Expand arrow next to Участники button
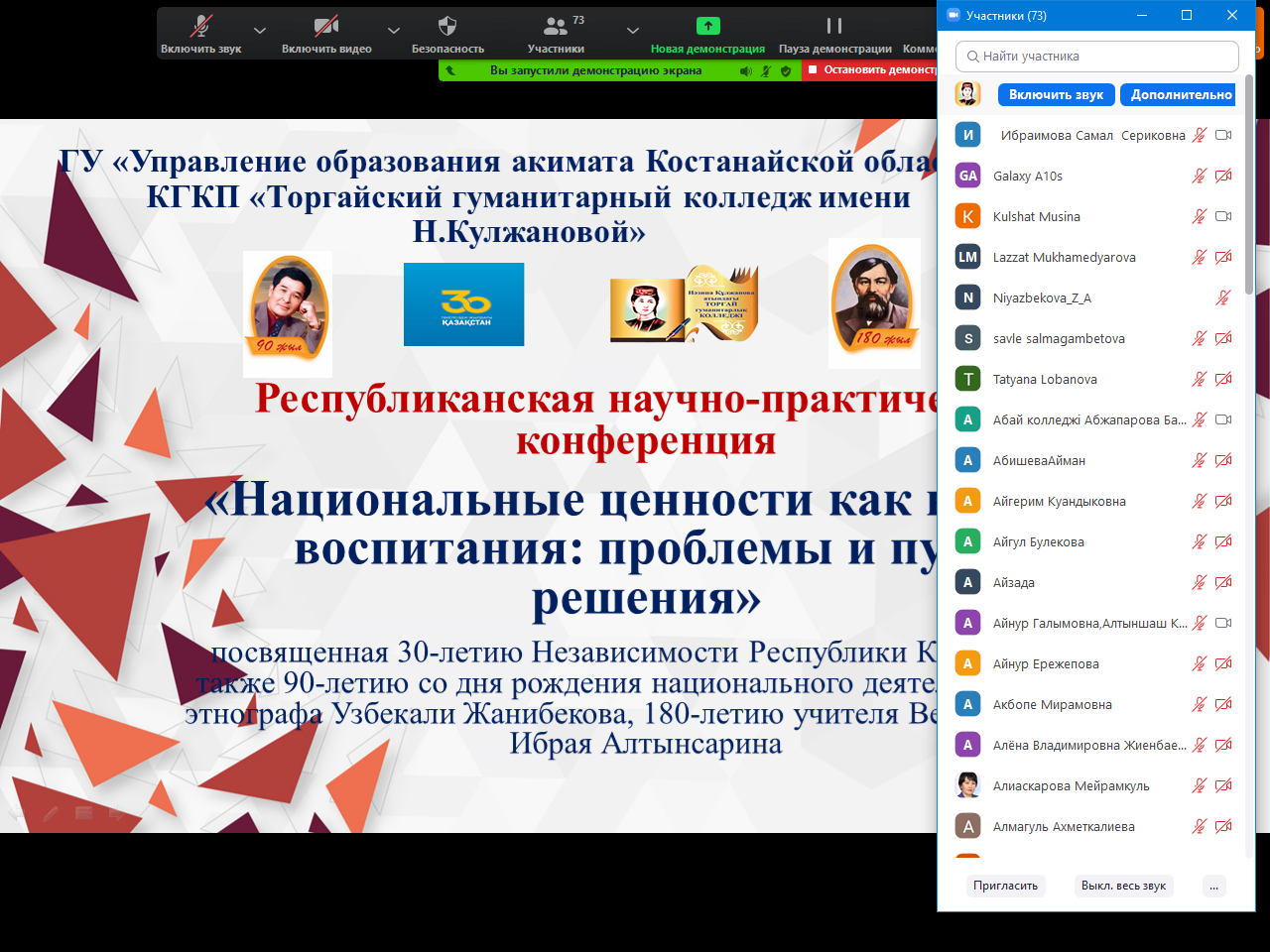The width and height of the screenshot is (1270, 952). coord(633,30)
